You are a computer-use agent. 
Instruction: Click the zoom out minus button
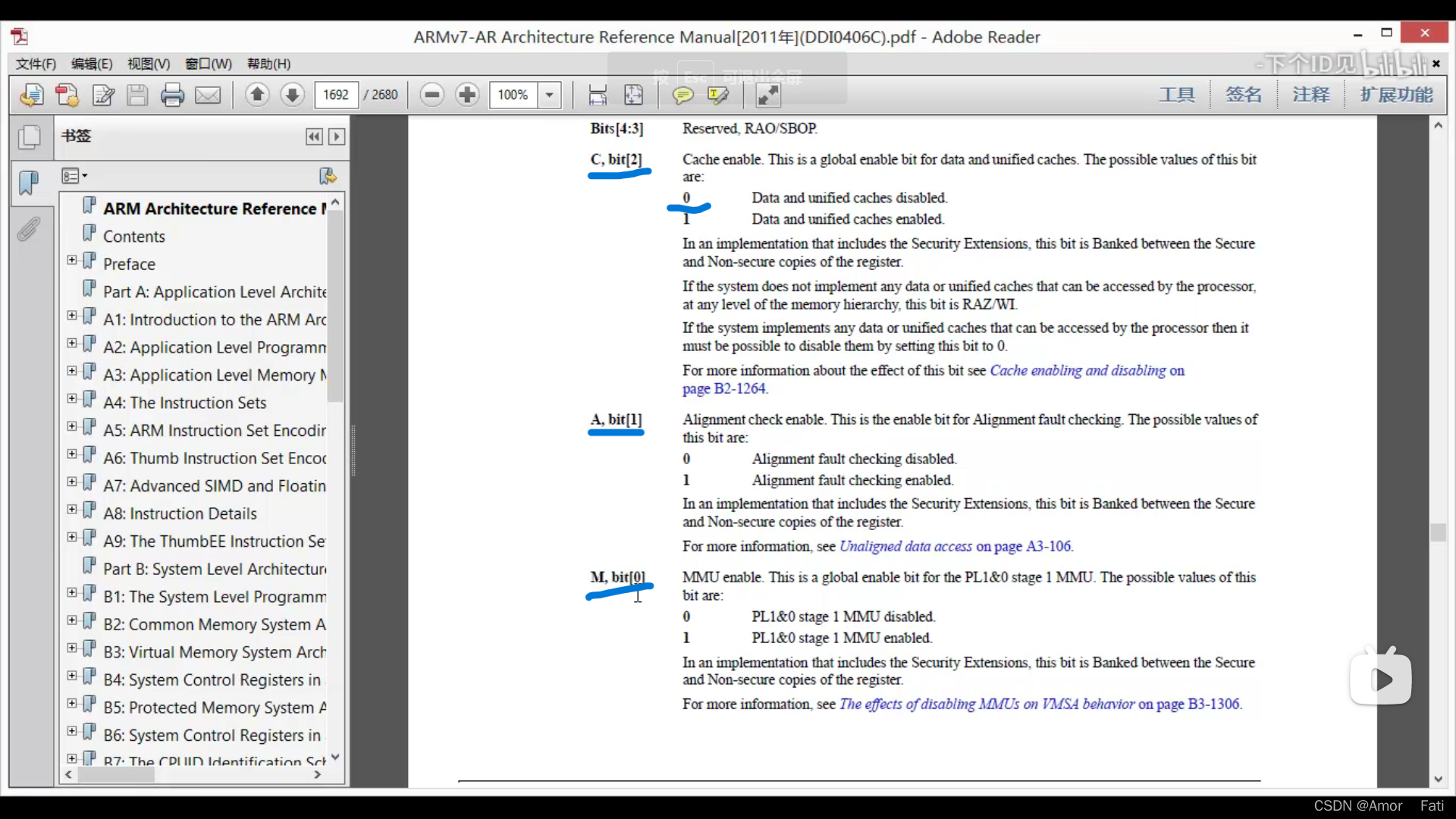point(432,95)
